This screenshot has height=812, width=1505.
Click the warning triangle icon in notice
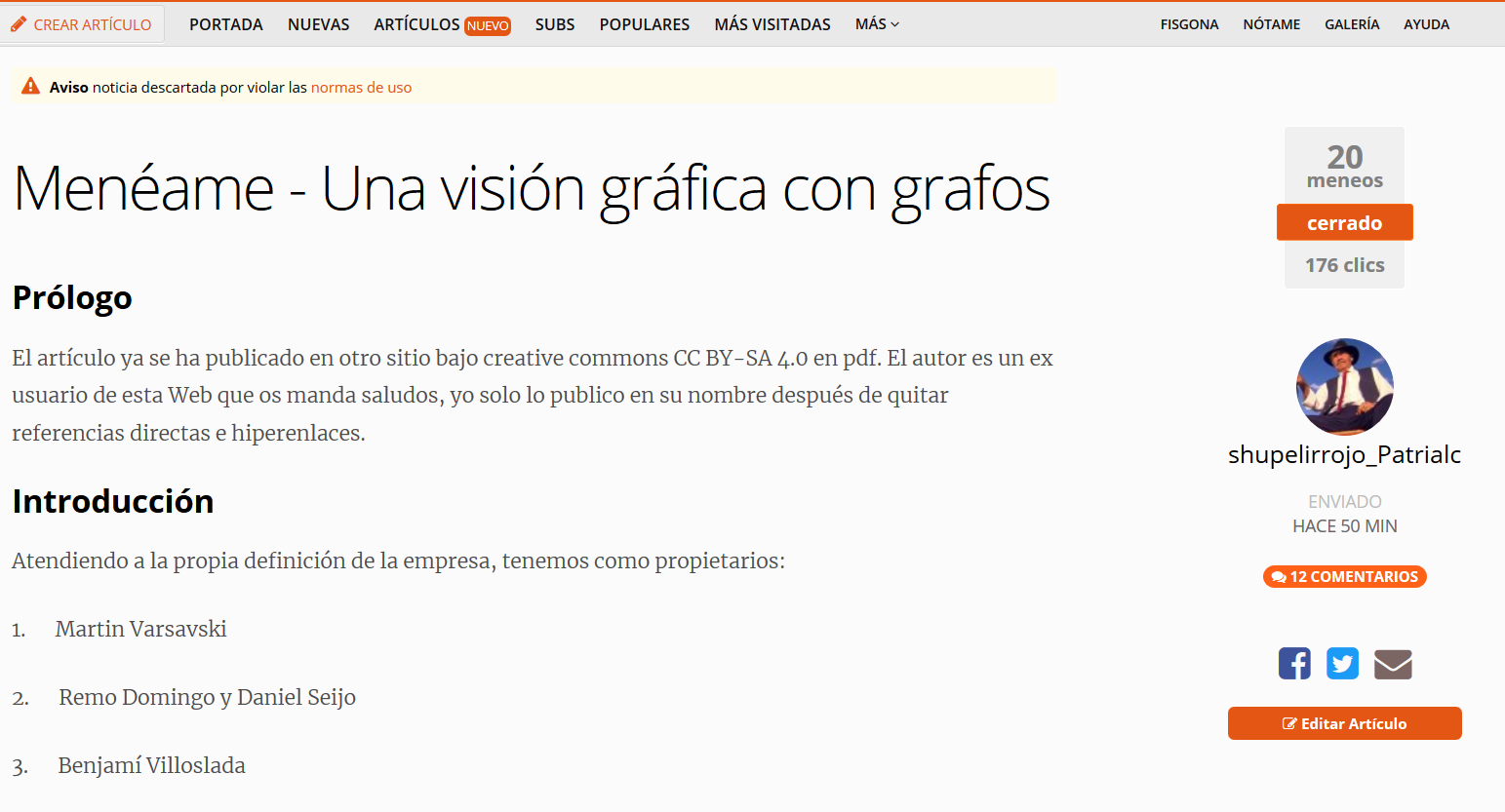point(31,86)
